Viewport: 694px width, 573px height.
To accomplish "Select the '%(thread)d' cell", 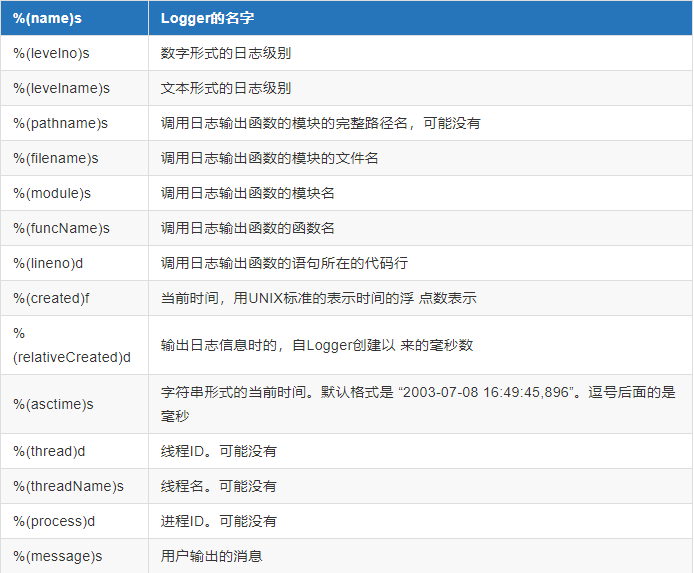I will coord(74,451).
